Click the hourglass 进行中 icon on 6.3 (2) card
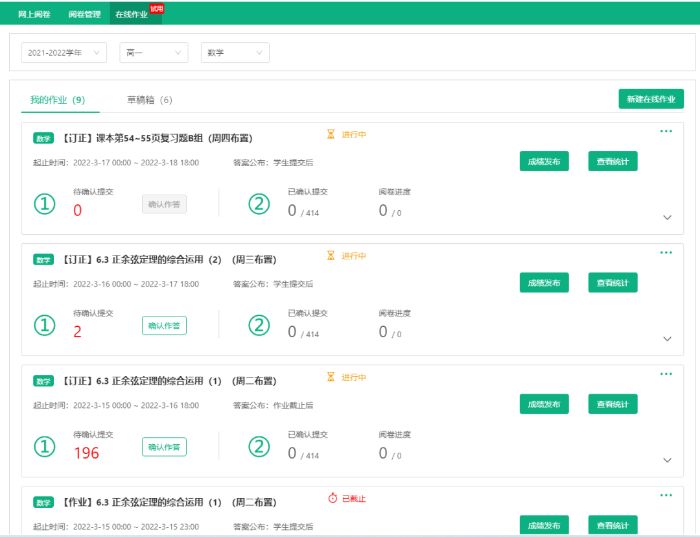Screen dimensions: 700x537 (331, 255)
